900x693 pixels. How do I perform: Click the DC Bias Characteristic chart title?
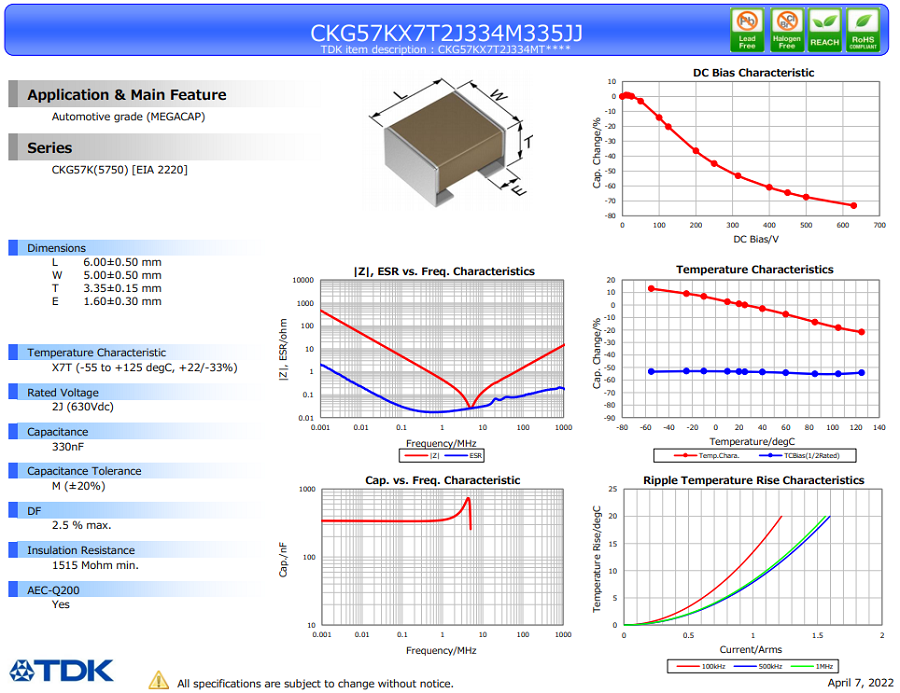[754, 73]
